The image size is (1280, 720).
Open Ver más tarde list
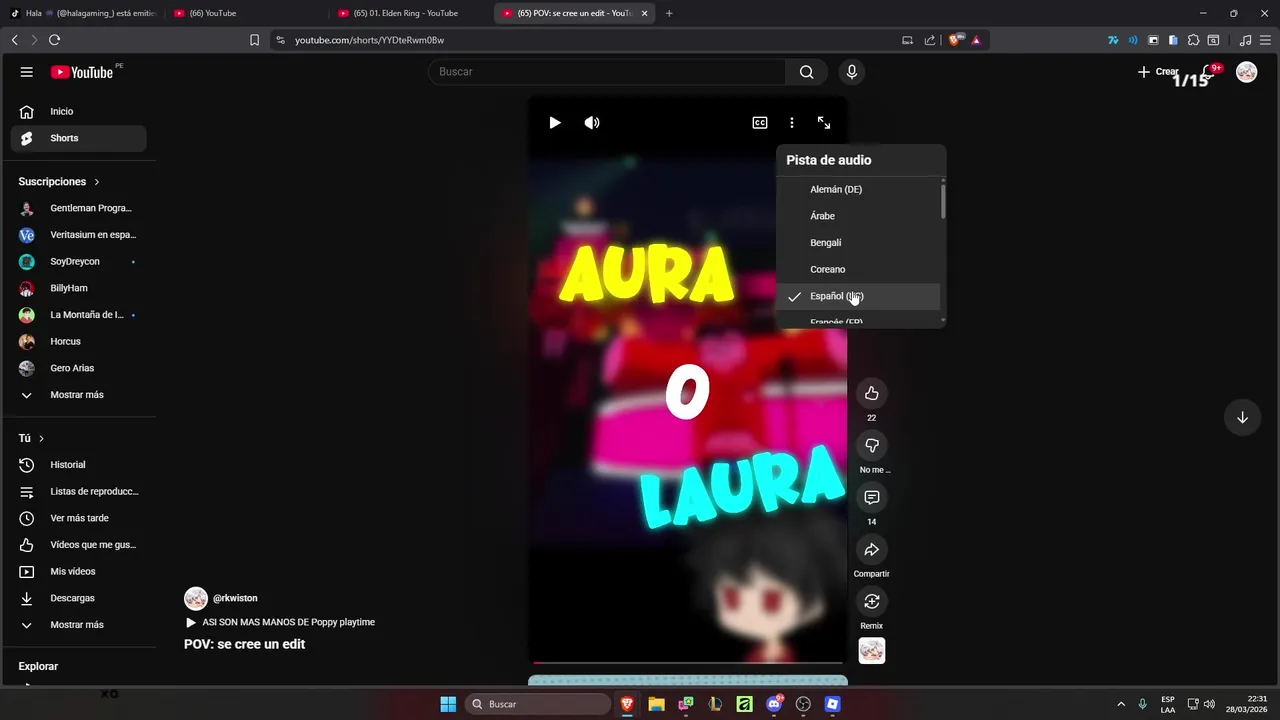point(79,518)
